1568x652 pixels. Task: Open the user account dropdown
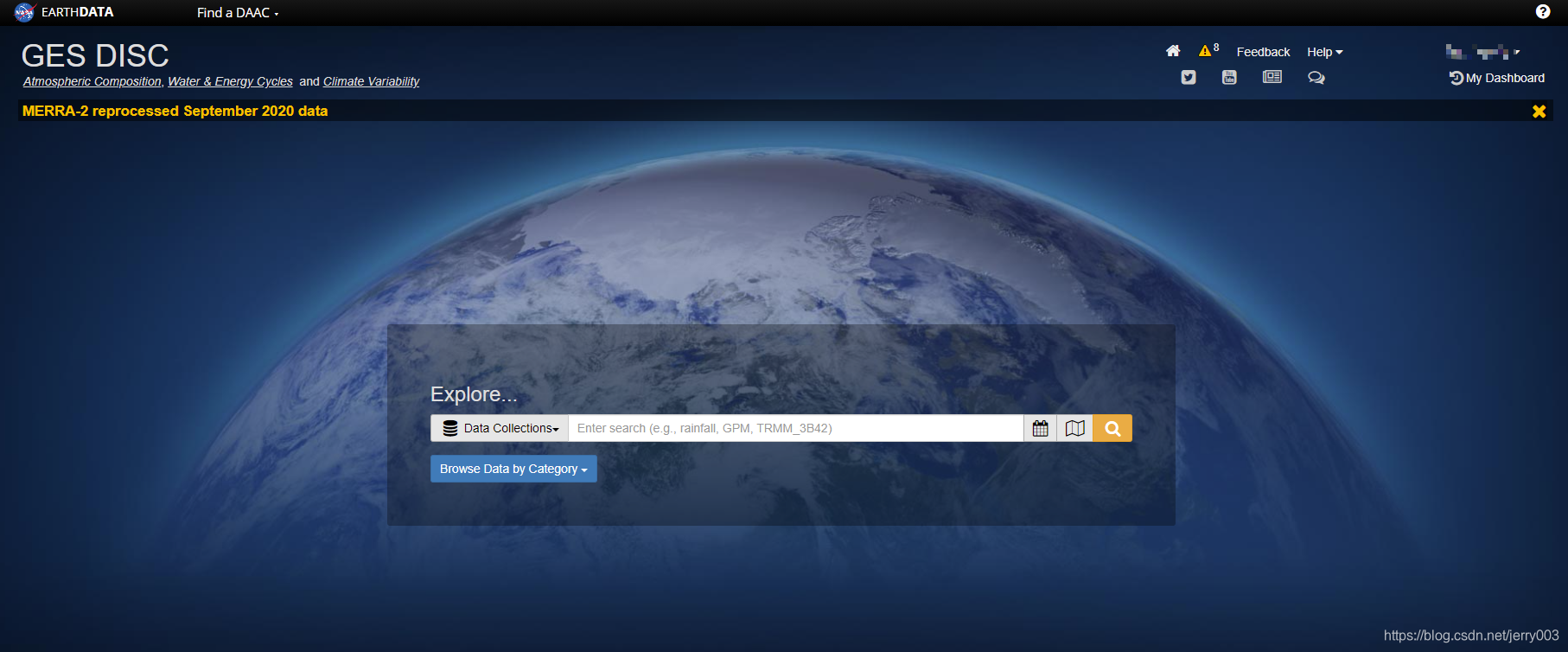tap(1482, 52)
